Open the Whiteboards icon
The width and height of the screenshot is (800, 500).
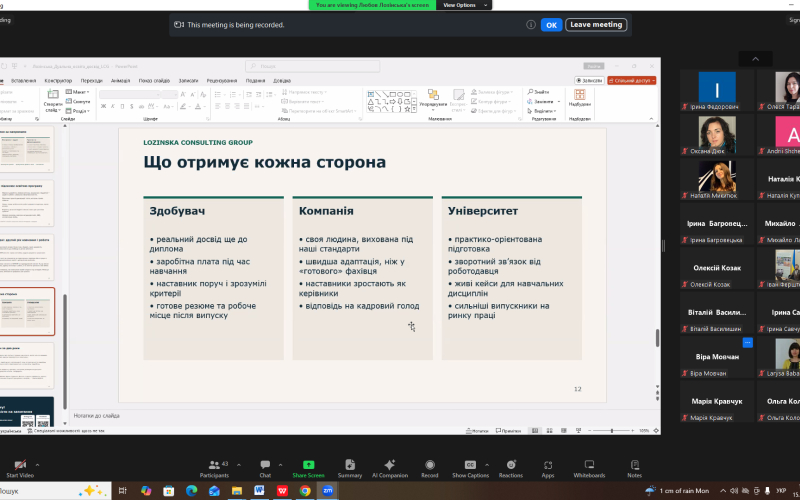point(589,465)
